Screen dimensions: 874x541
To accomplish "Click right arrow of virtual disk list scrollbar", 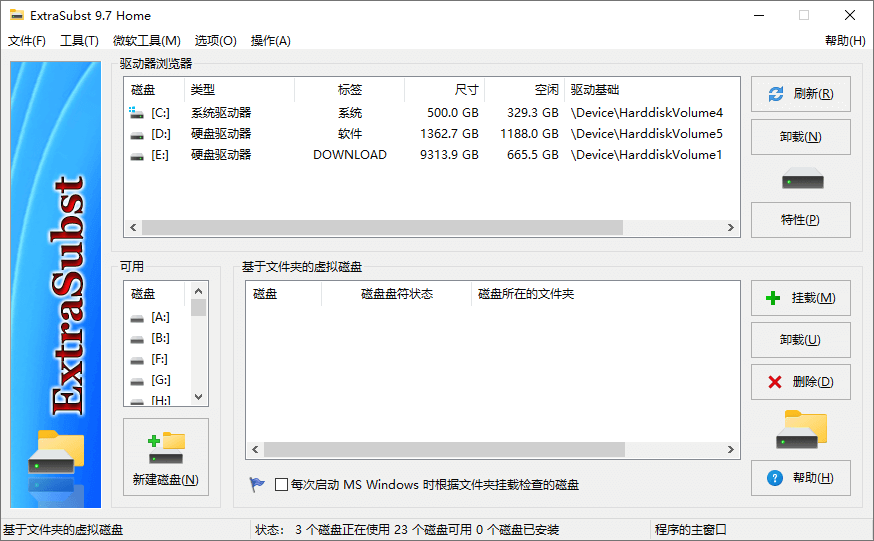I will point(731,449).
